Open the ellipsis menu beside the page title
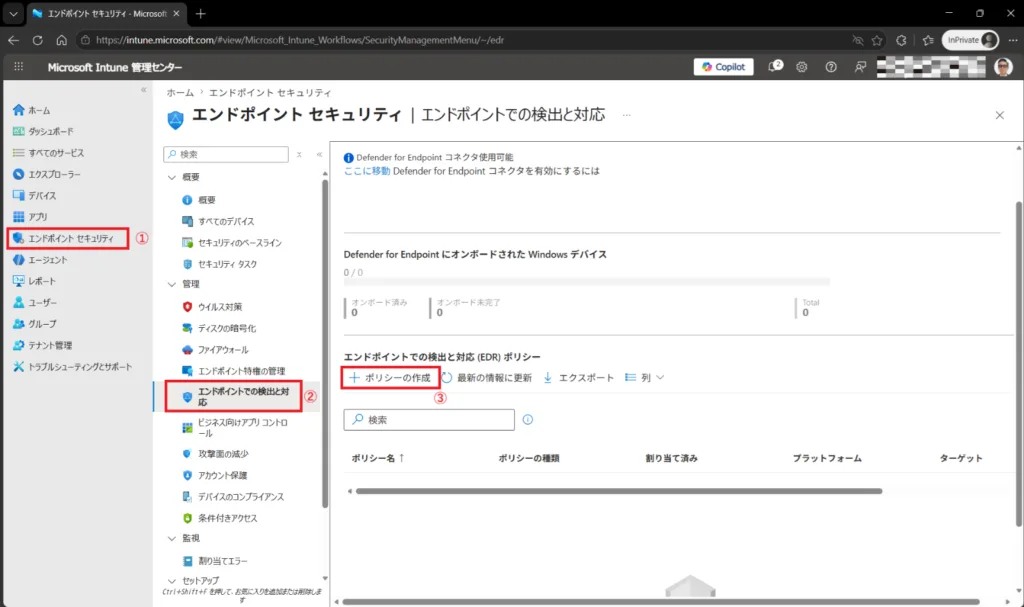This screenshot has width=1024, height=607. click(x=626, y=115)
